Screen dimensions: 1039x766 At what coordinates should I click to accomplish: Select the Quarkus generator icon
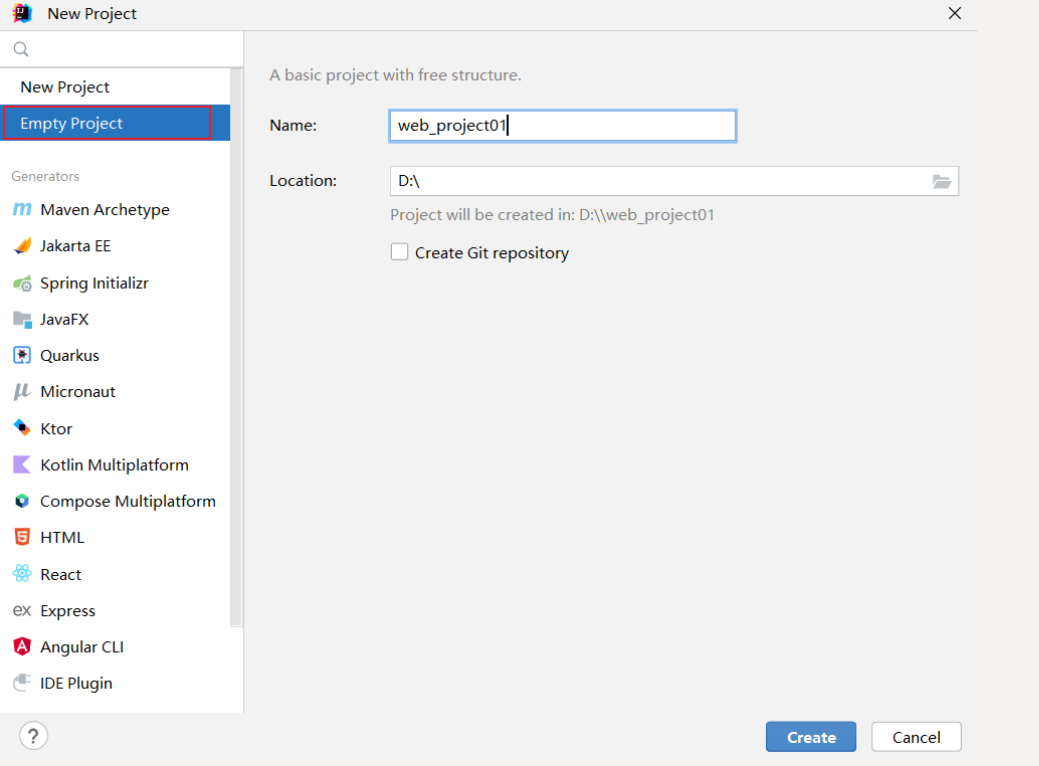click(21, 355)
